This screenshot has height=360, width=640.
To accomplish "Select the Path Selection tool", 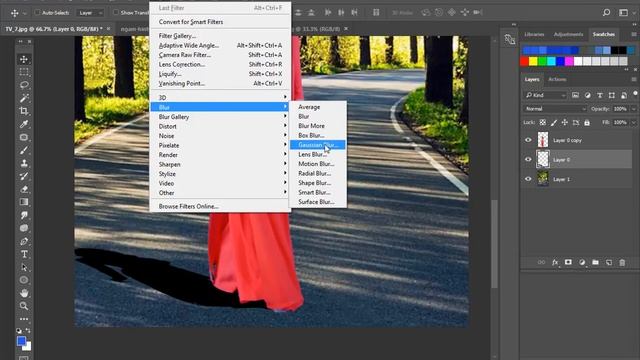I will (x=24, y=267).
